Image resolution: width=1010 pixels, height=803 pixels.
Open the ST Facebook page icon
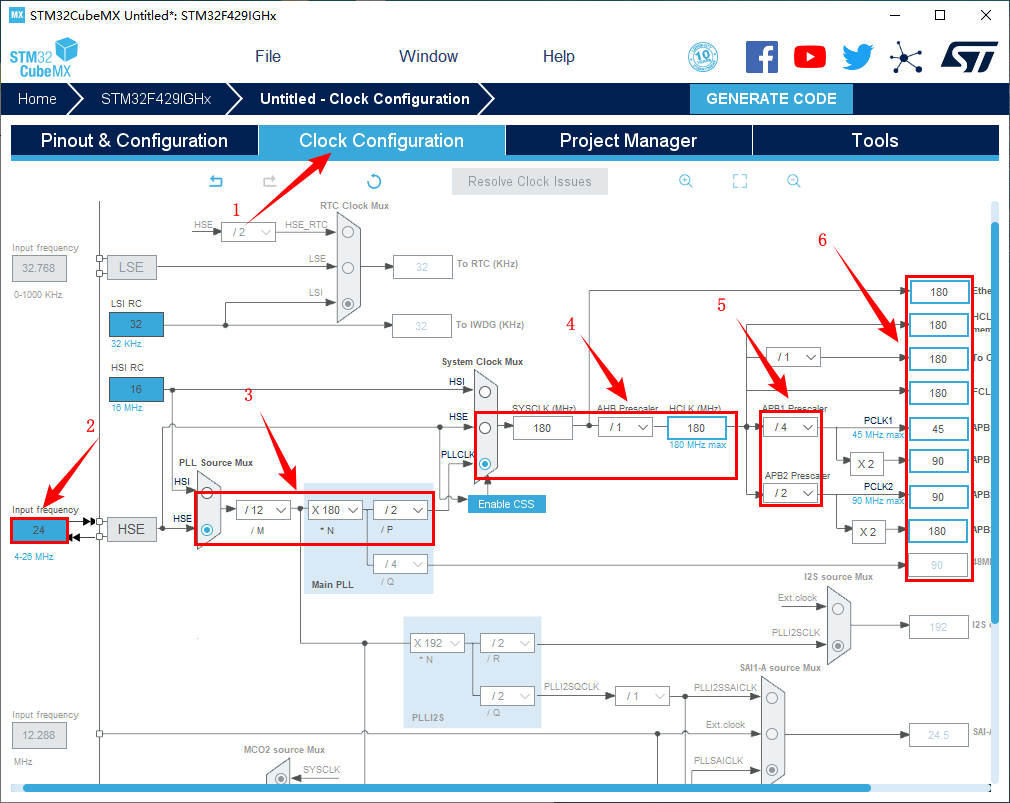pyautogui.click(x=762, y=57)
